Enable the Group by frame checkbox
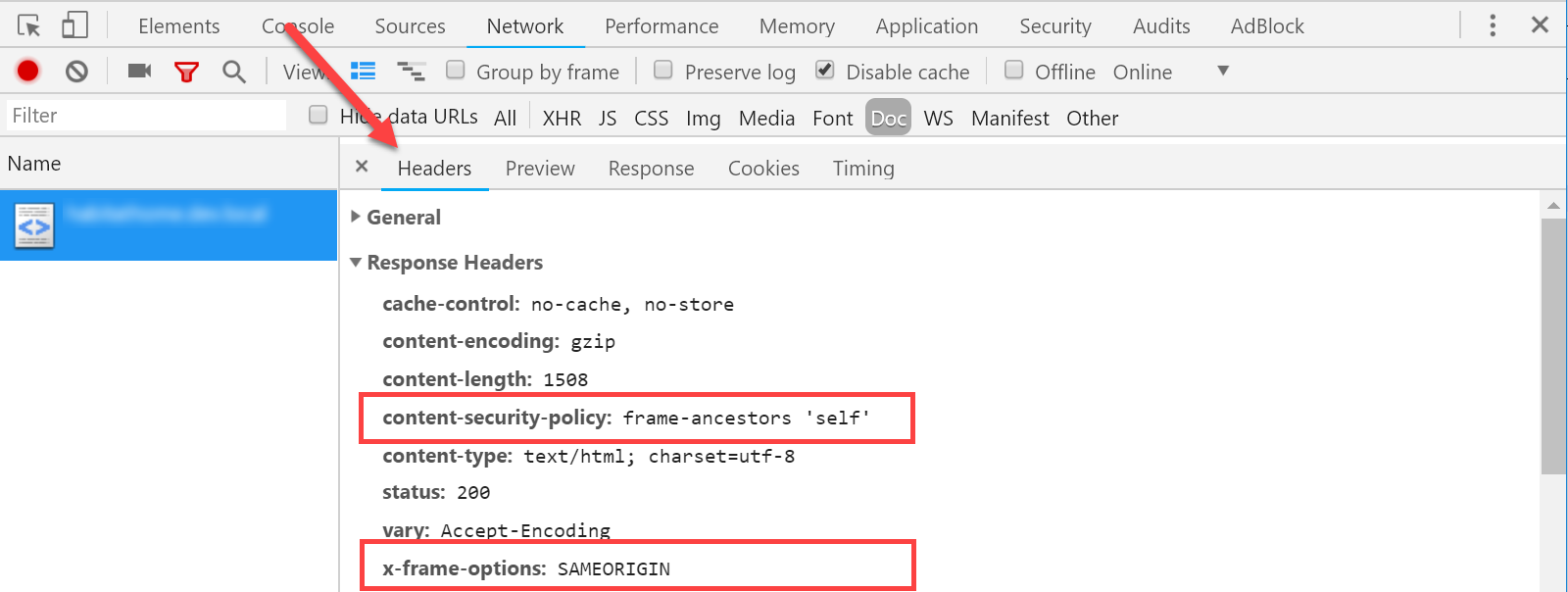 pos(456,70)
